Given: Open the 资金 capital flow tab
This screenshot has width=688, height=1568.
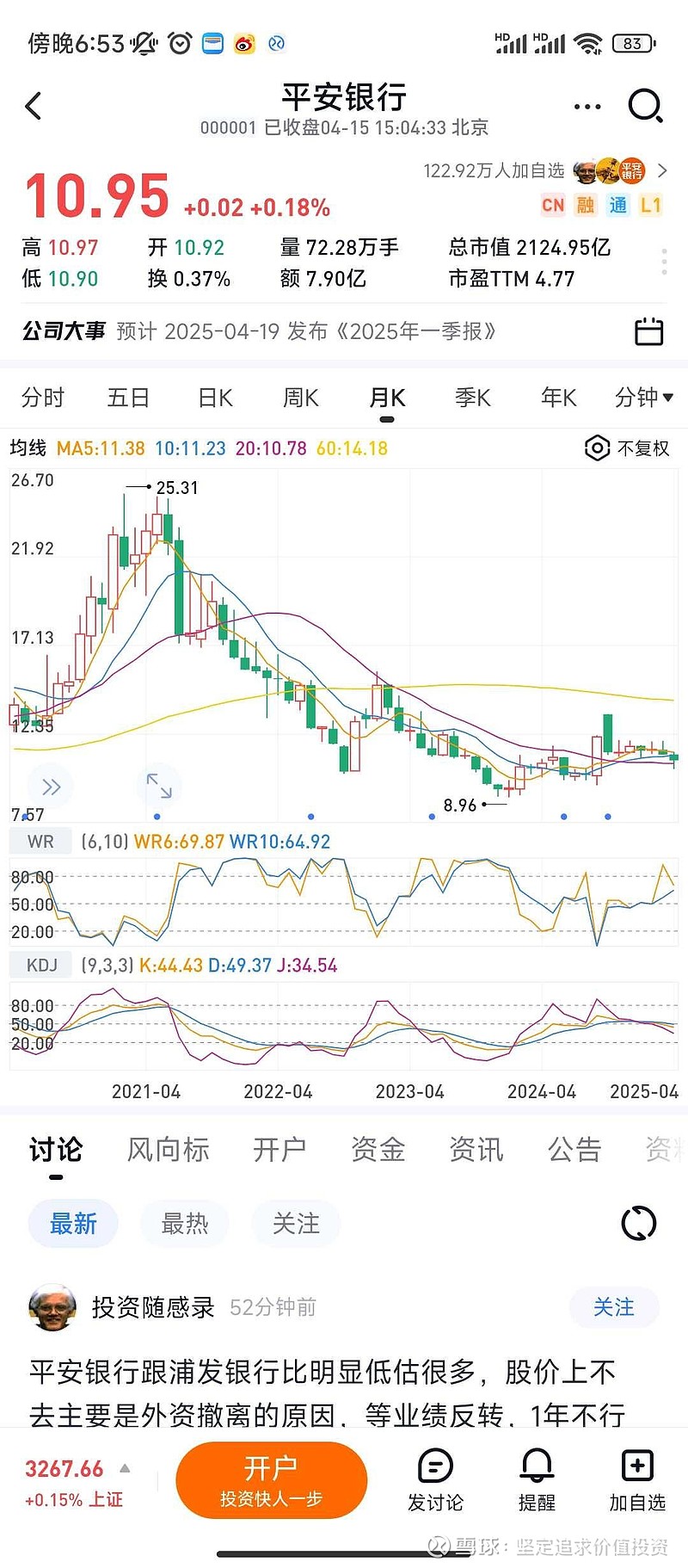Looking at the screenshot, I should tap(378, 1150).
